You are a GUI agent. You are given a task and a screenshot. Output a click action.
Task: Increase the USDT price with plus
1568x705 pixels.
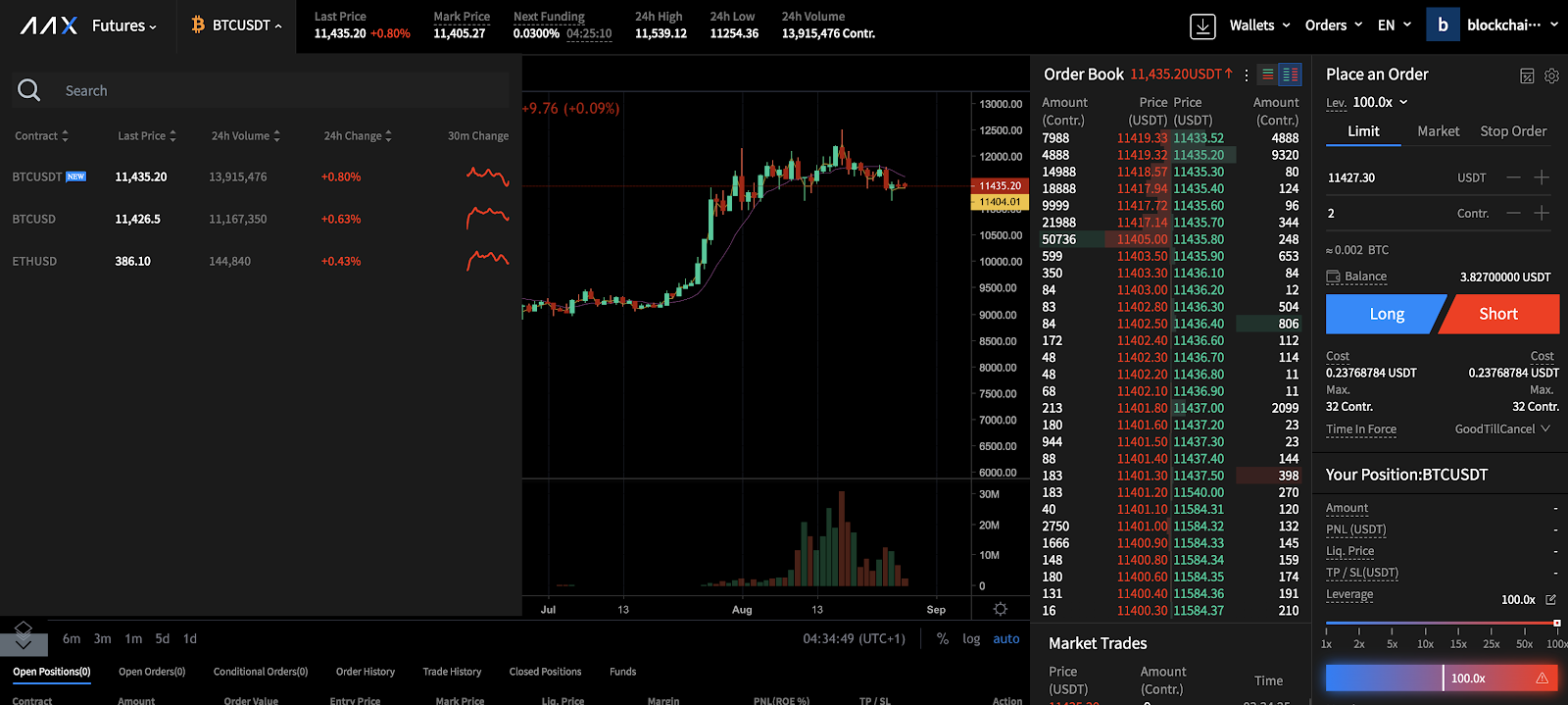[1542, 177]
